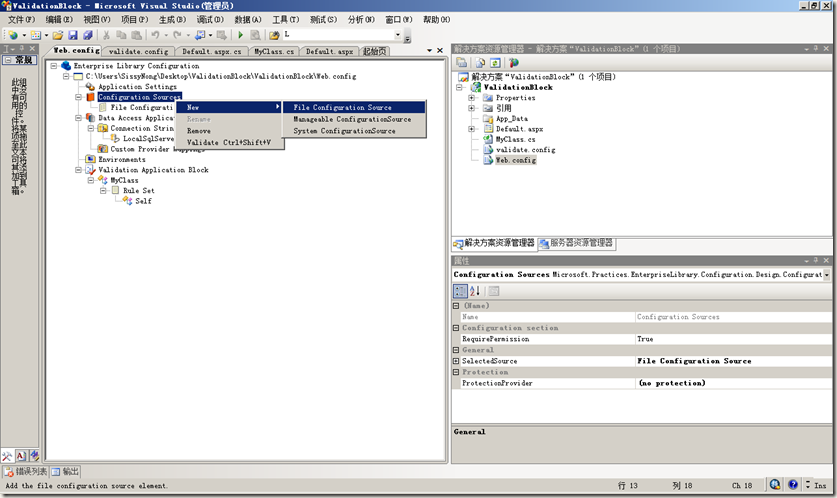Switch to the 起始页 start page tab
The height and width of the screenshot is (498, 837).
pos(374,51)
